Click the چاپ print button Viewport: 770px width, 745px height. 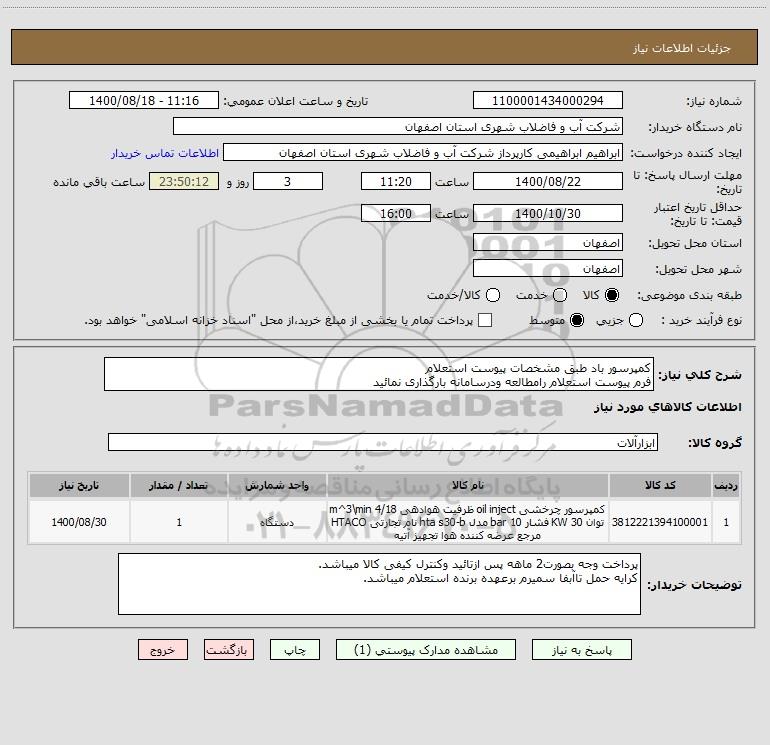295,650
